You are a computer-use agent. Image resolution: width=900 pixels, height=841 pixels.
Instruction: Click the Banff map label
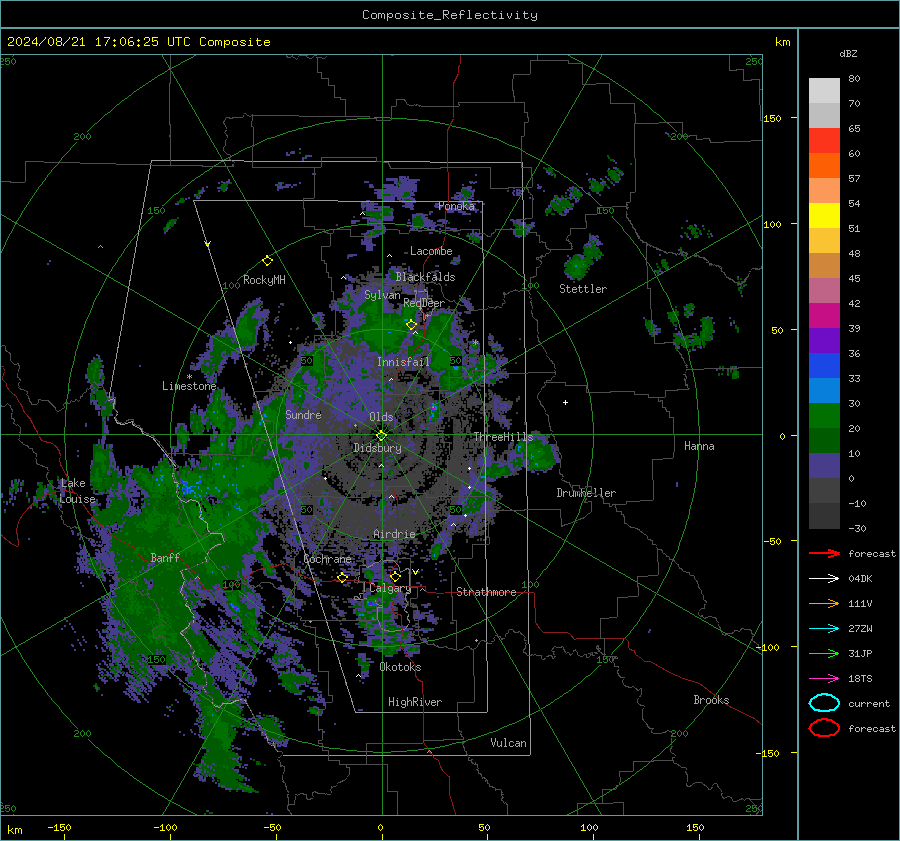click(165, 557)
